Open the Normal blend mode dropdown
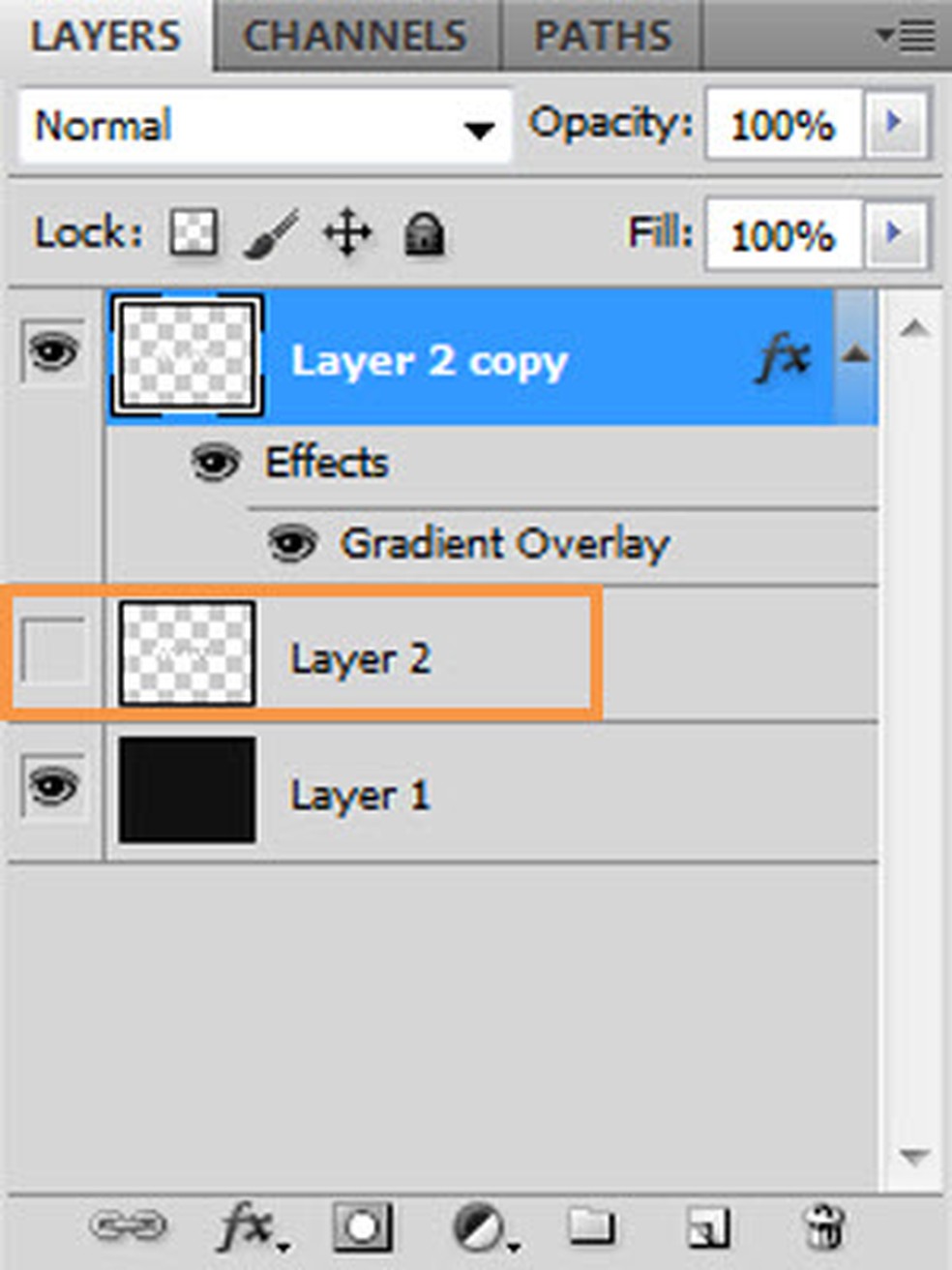952x1270 pixels. pyautogui.click(x=264, y=126)
